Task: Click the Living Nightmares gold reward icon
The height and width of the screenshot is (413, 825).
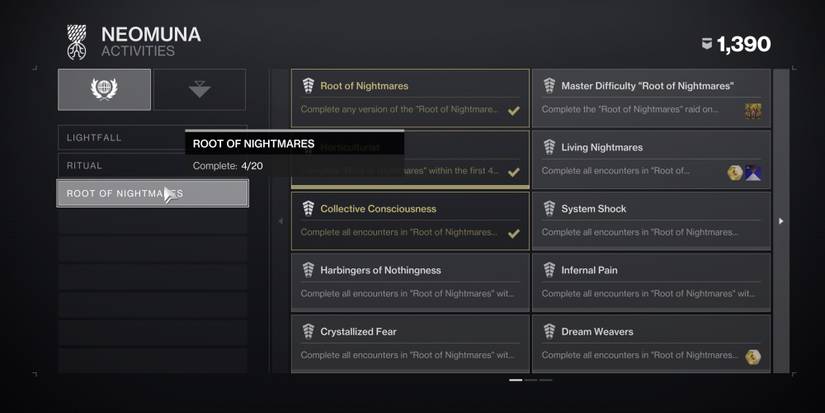Action: 735,172
